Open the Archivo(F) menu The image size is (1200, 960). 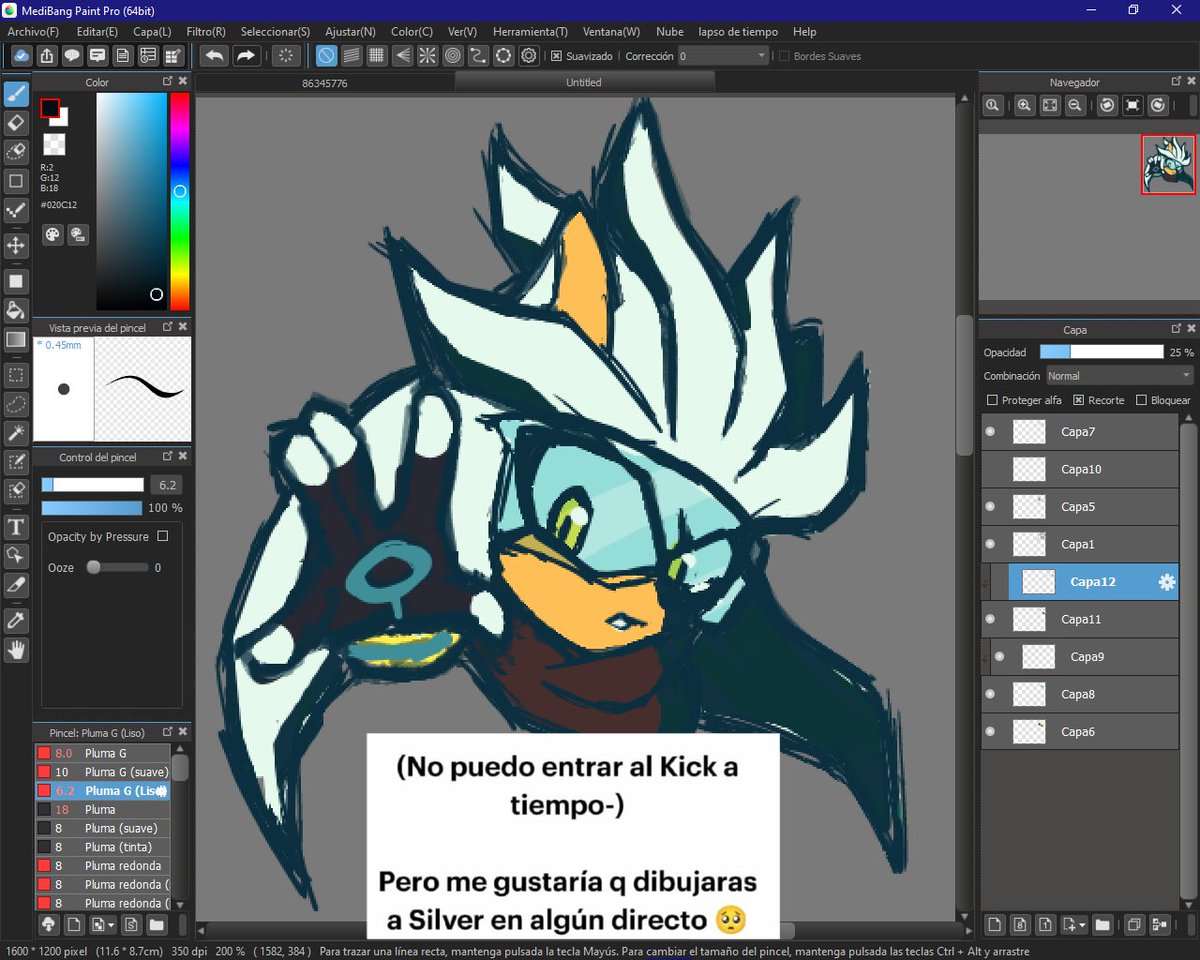[33, 32]
